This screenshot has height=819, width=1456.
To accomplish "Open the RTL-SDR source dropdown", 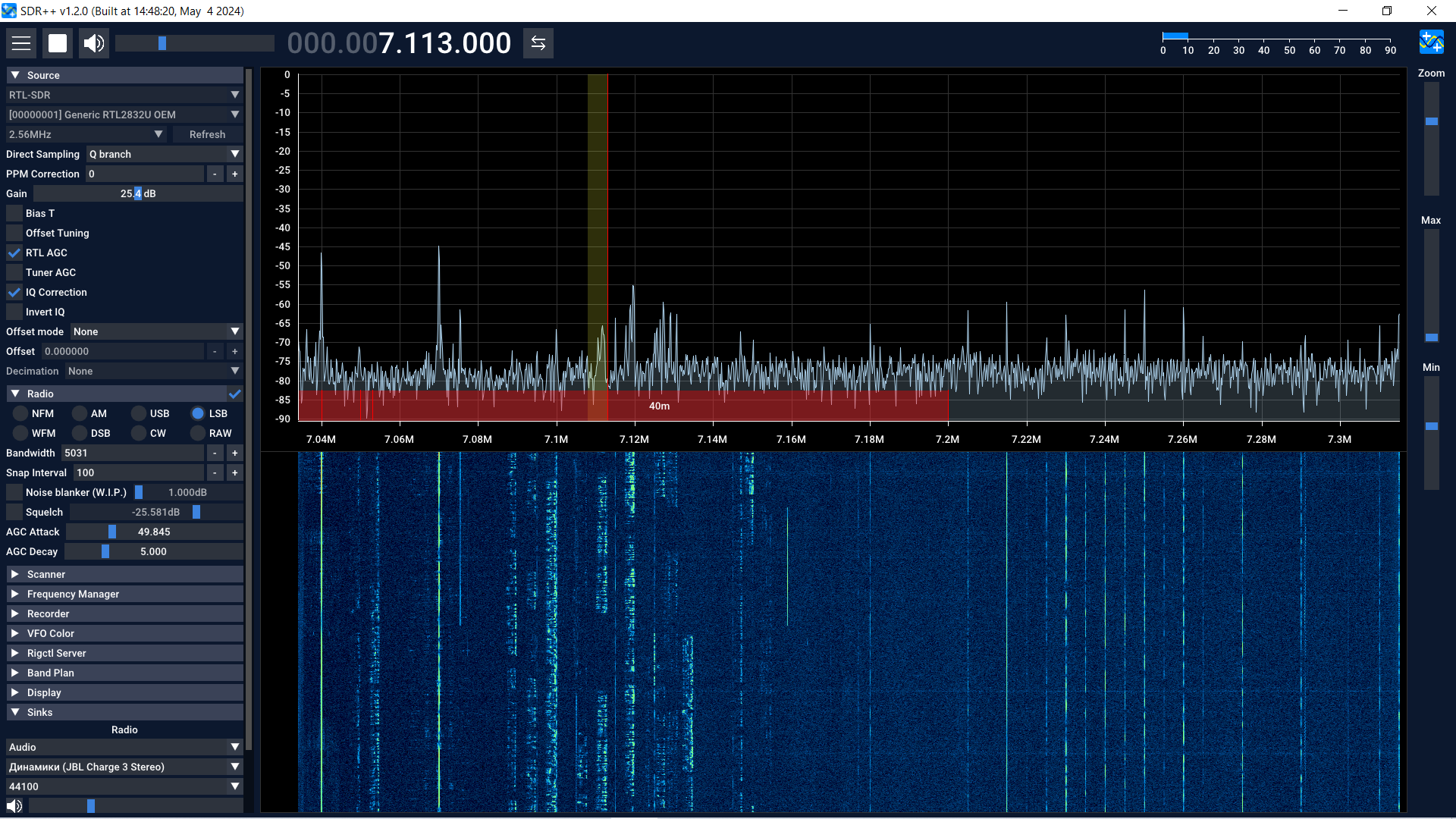I will tap(124, 95).
